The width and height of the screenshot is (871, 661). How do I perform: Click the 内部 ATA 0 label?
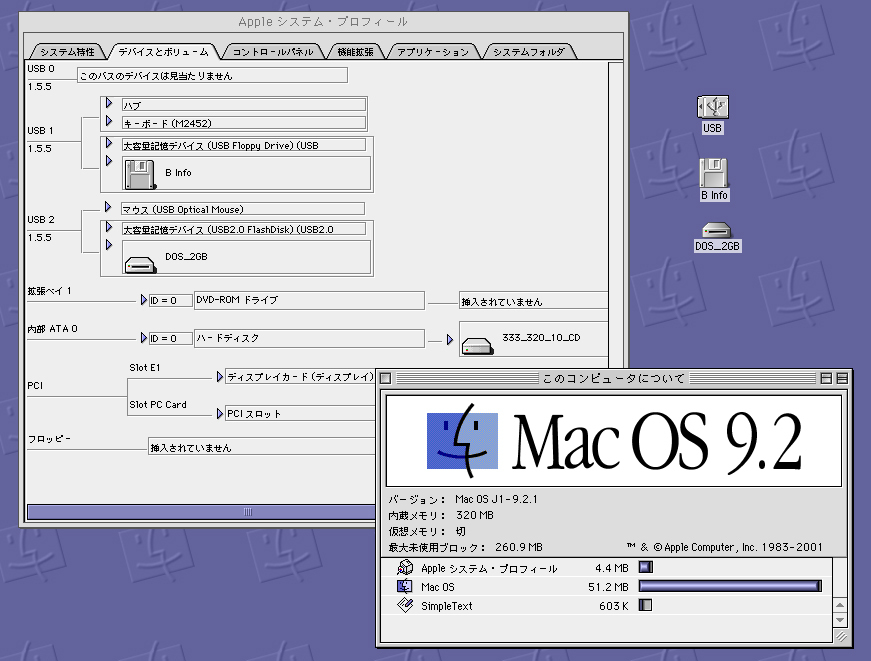click(52, 329)
